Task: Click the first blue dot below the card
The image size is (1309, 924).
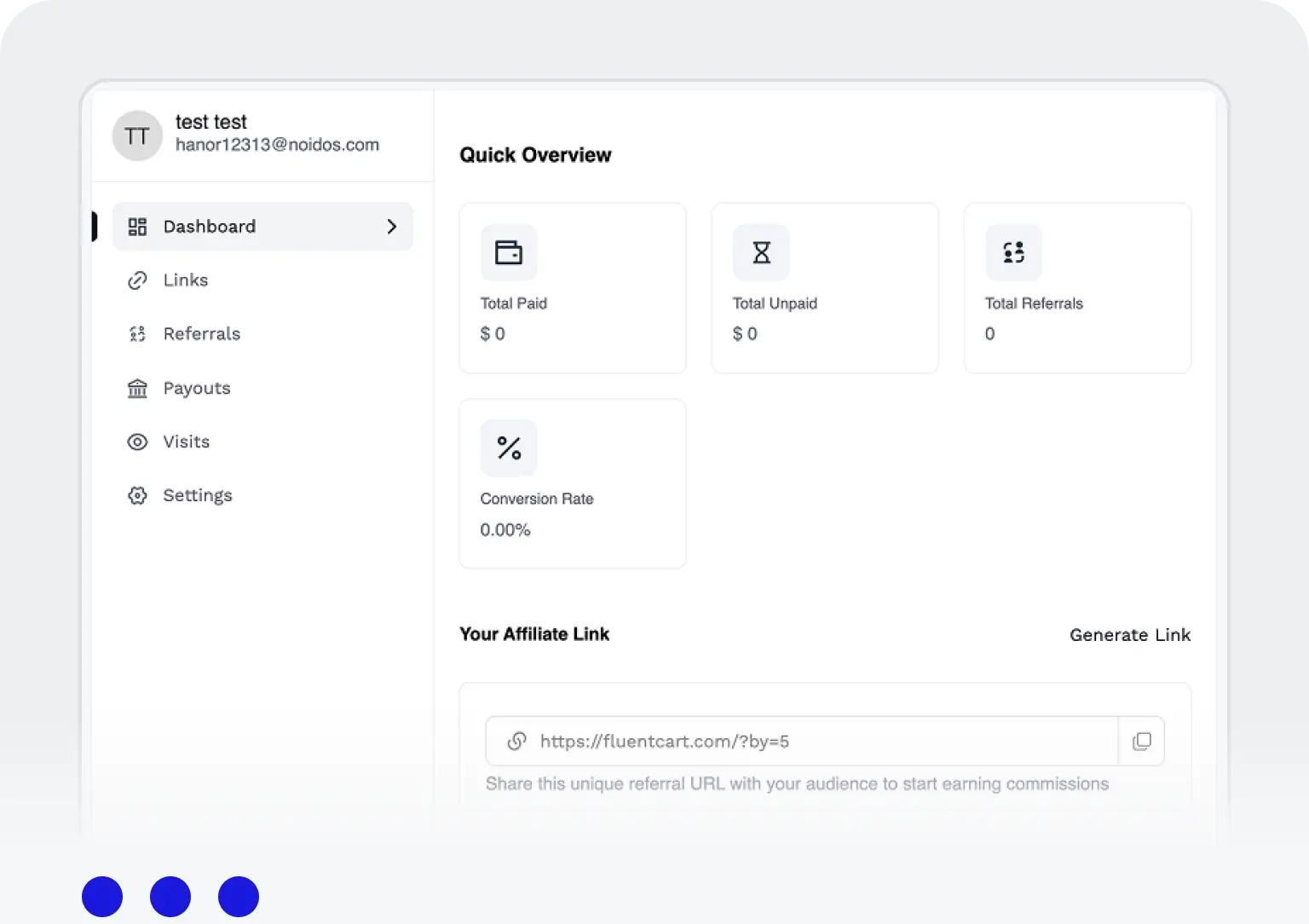Action: (x=102, y=896)
